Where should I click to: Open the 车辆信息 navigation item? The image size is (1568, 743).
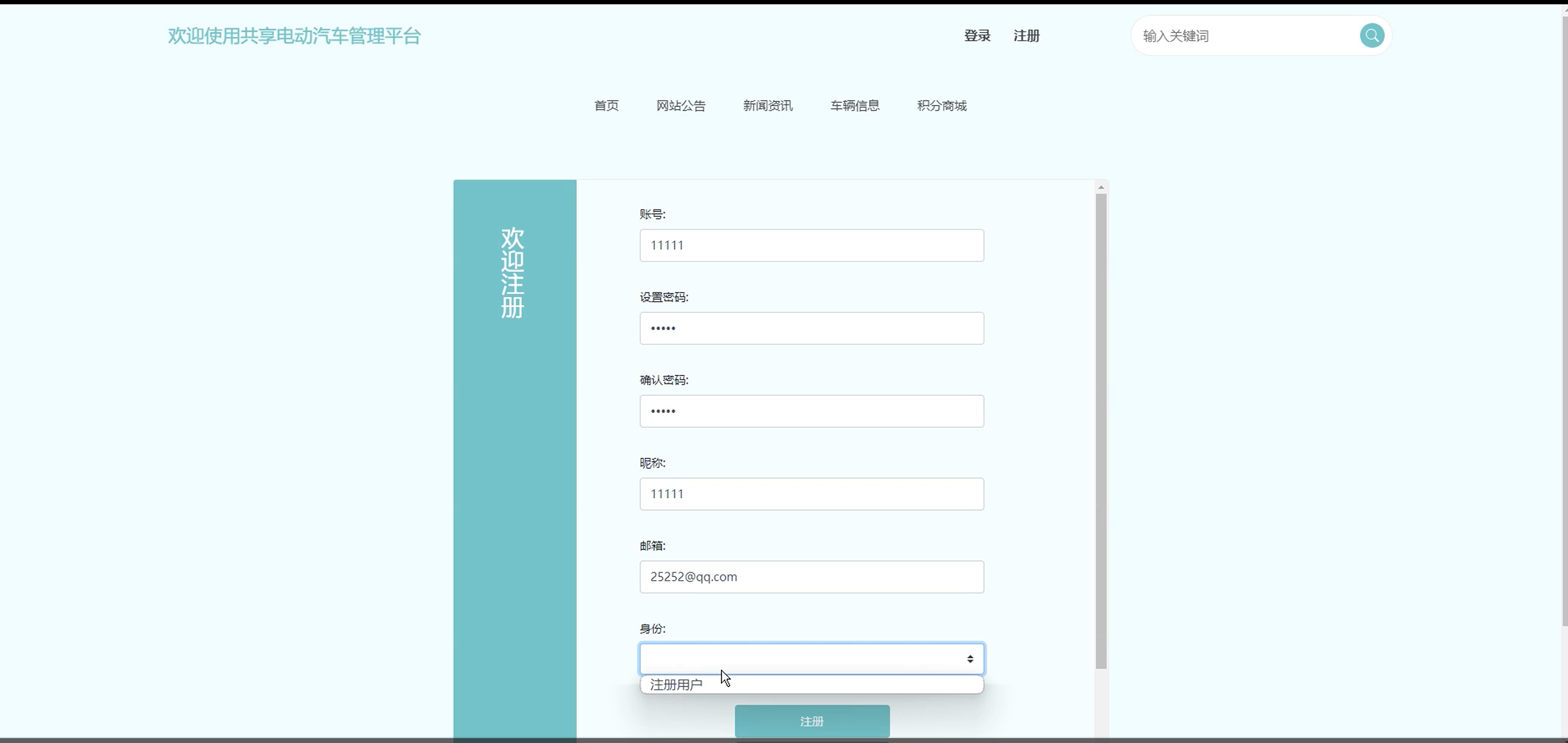[854, 106]
